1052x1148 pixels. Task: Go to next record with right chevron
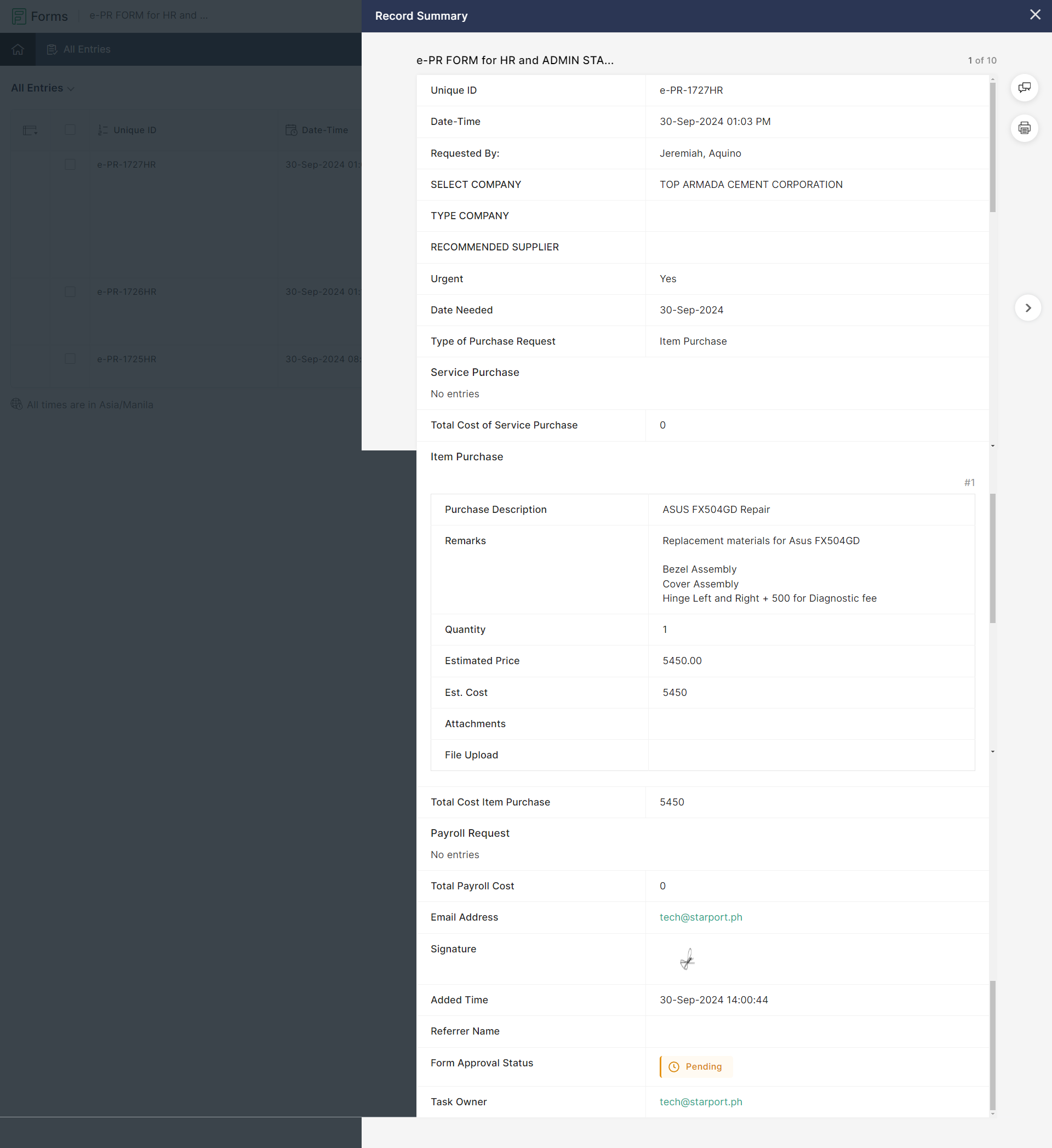click(1027, 308)
